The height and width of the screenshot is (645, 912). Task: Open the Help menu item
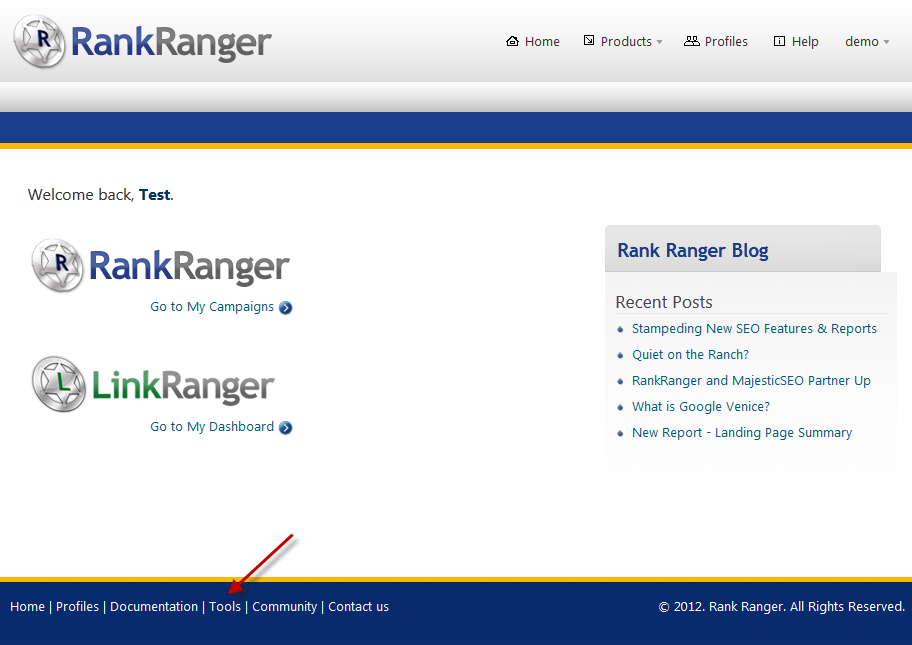click(805, 41)
